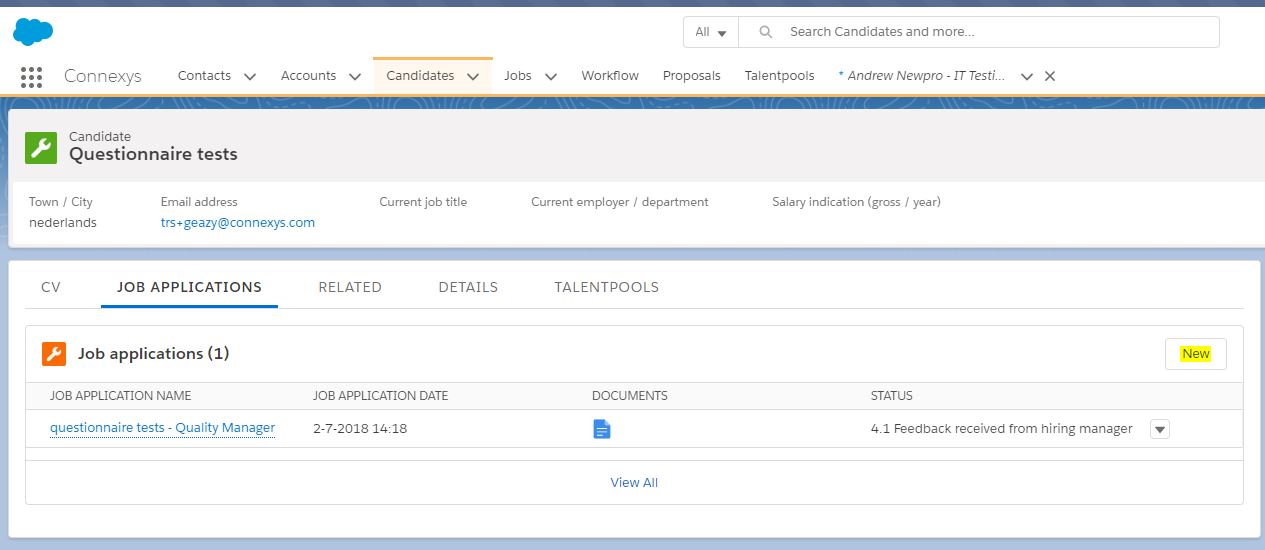
Task: Switch to the CV tab
Action: point(51,287)
